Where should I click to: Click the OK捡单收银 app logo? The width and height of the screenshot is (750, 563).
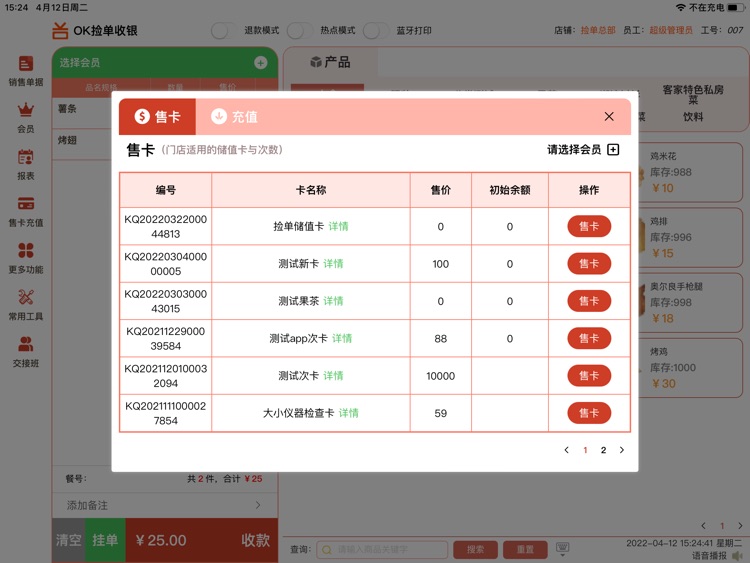[60, 31]
